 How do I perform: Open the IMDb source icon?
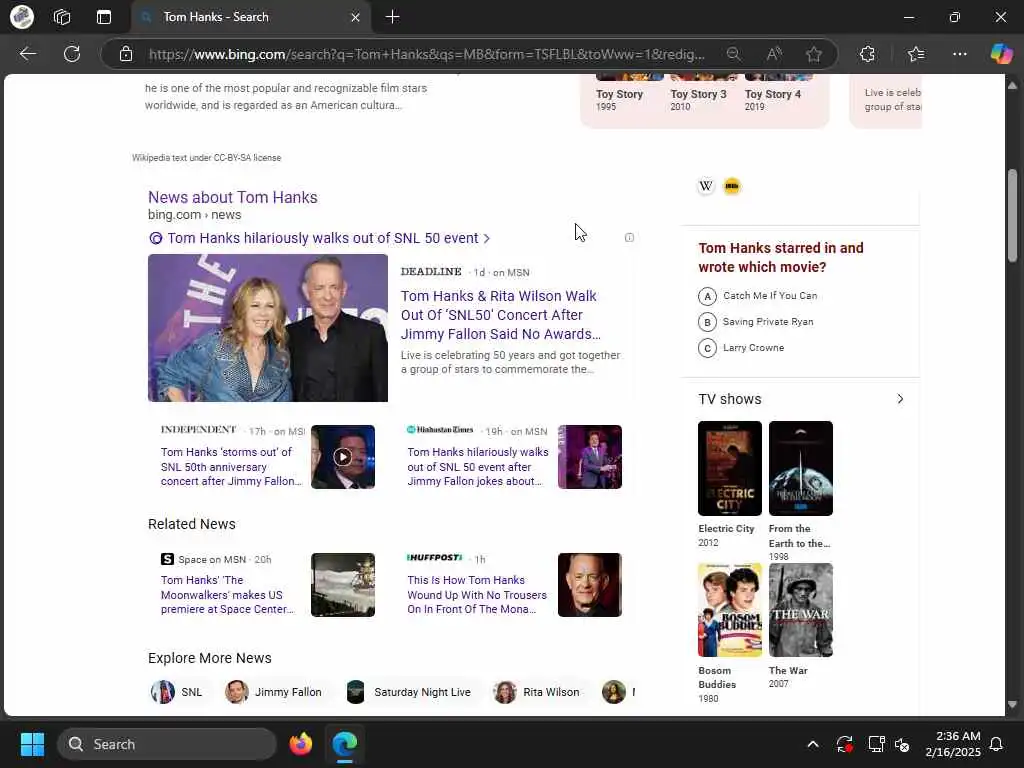[x=732, y=186]
